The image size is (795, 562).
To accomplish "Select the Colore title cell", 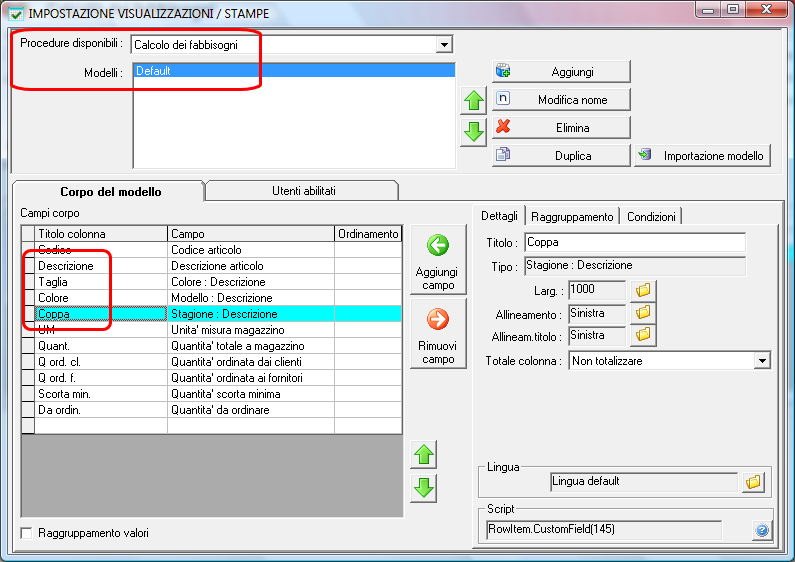I will click(101, 298).
